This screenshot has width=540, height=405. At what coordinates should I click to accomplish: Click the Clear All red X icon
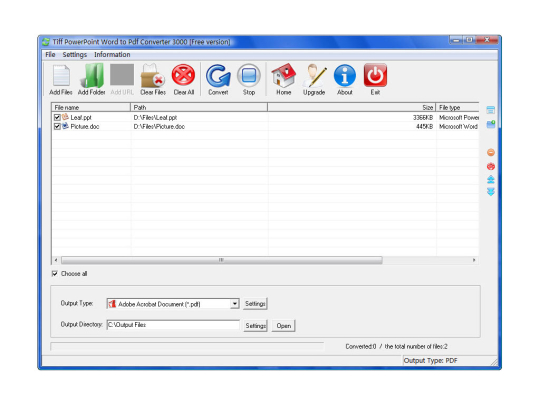point(184,75)
